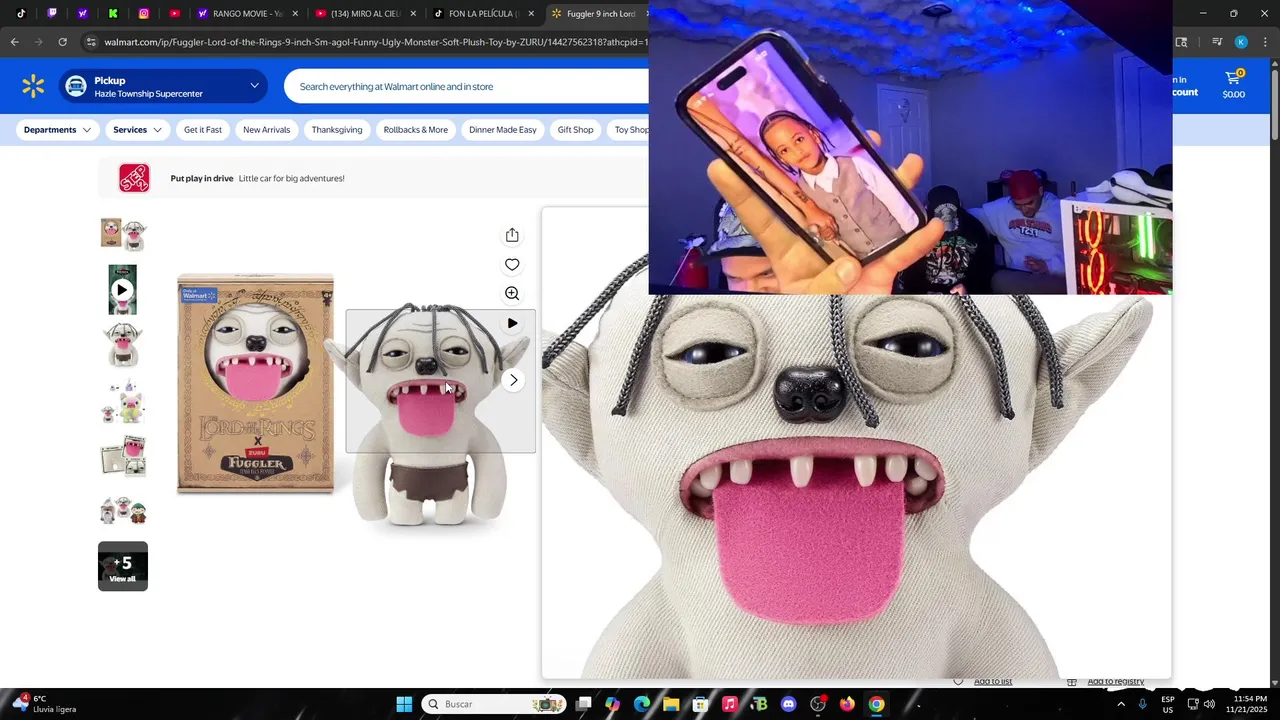Select the video thumbnail with play button
1280x720 pixels.
[123, 290]
